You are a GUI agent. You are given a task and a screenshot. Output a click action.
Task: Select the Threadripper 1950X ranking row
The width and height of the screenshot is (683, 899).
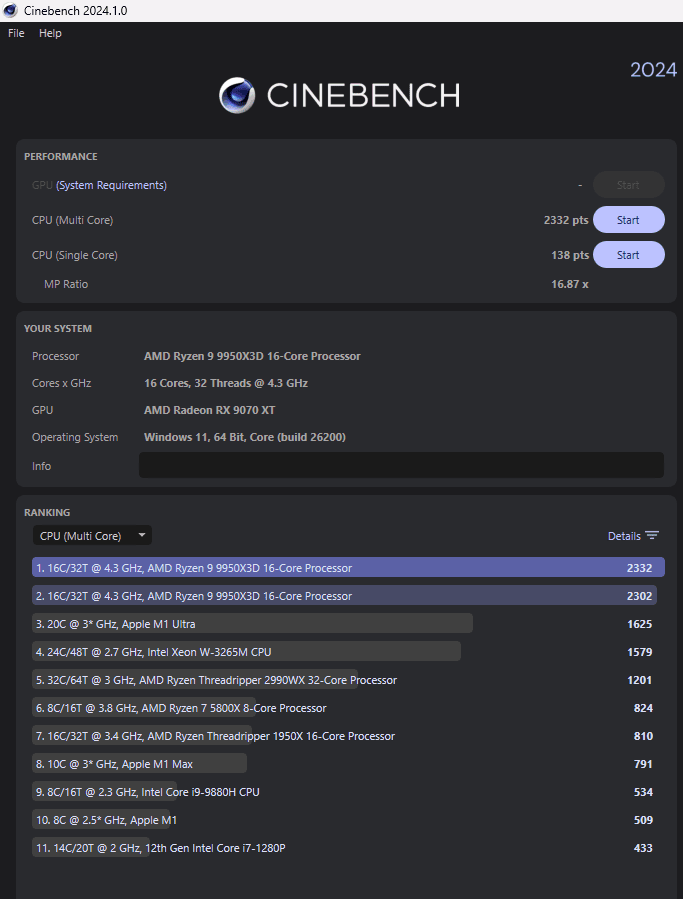tap(348, 736)
